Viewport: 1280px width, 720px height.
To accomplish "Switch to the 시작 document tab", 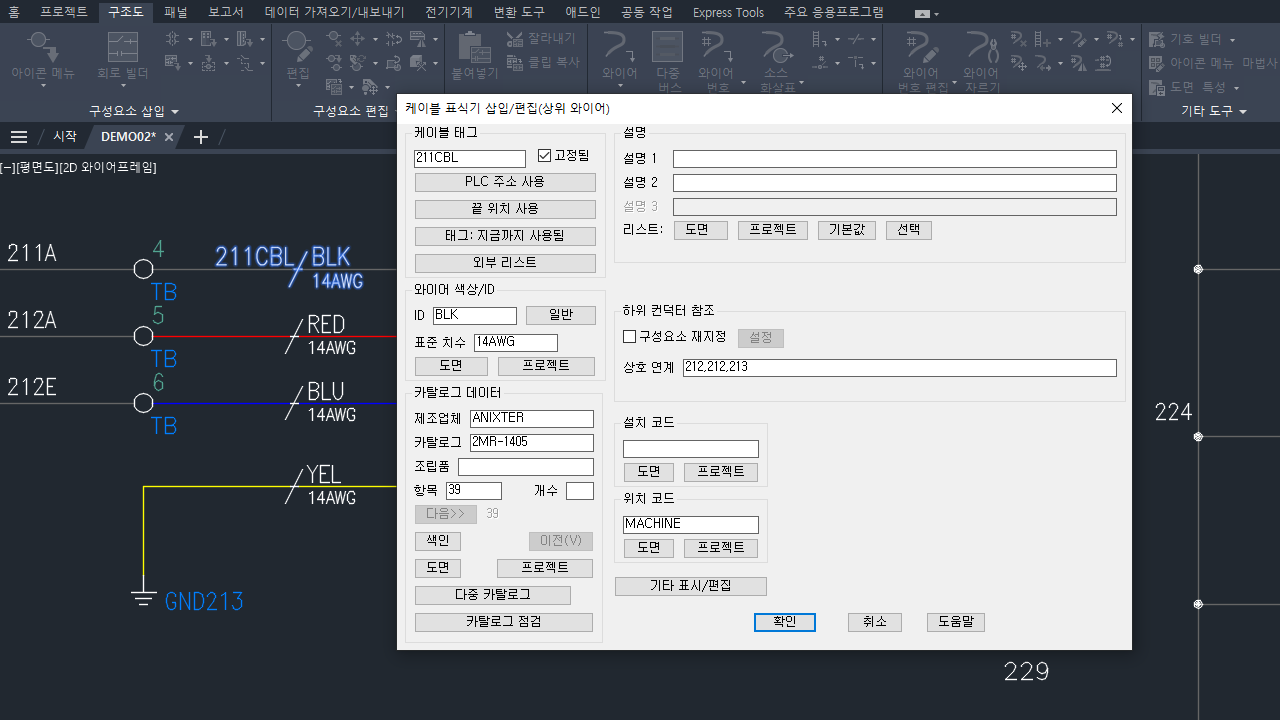I will [65, 137].
